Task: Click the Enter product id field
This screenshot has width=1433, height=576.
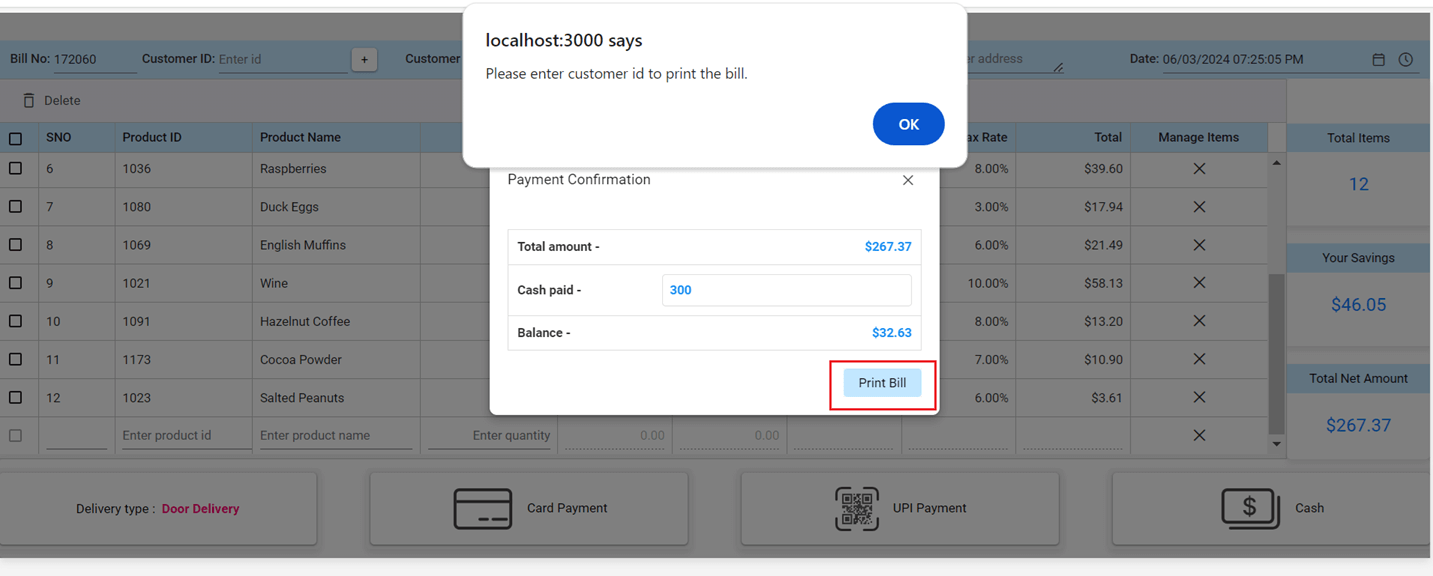Action: [x=183, y=436]
